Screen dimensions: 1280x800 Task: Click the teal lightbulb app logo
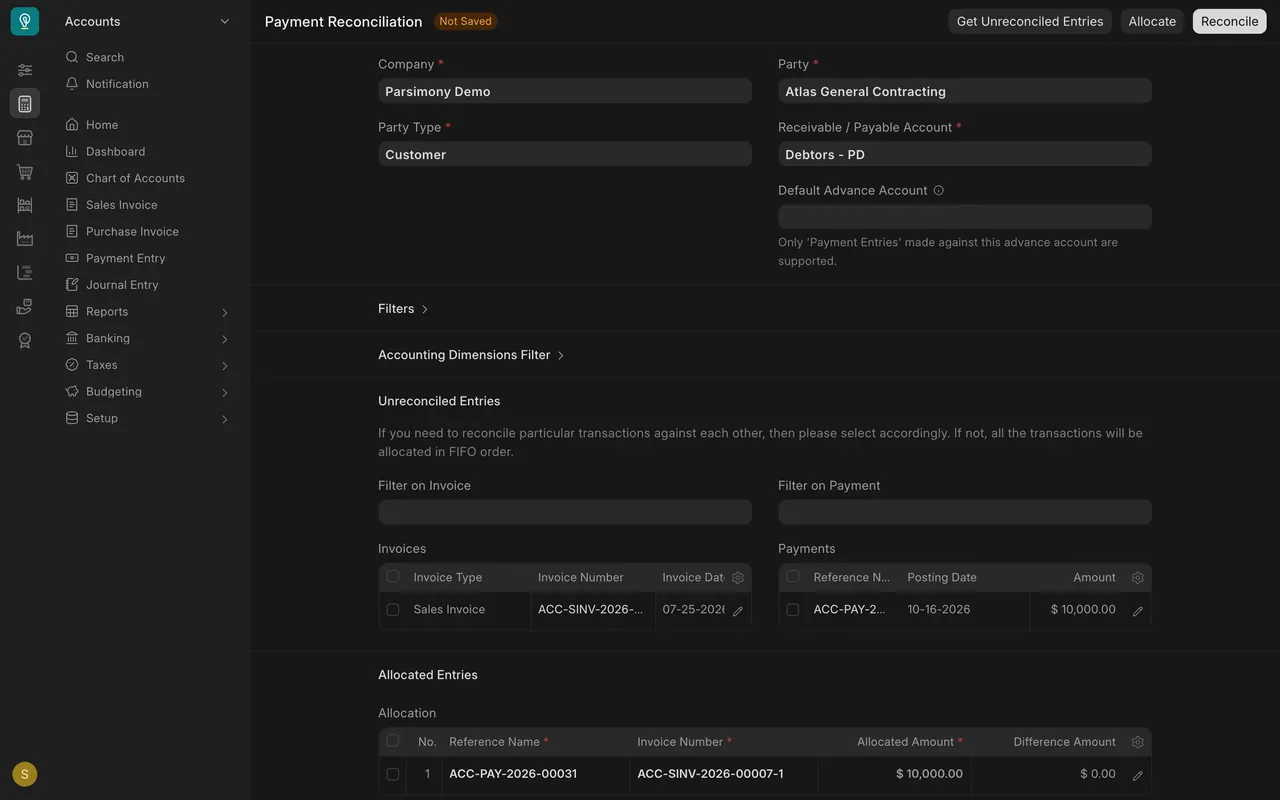25,21
